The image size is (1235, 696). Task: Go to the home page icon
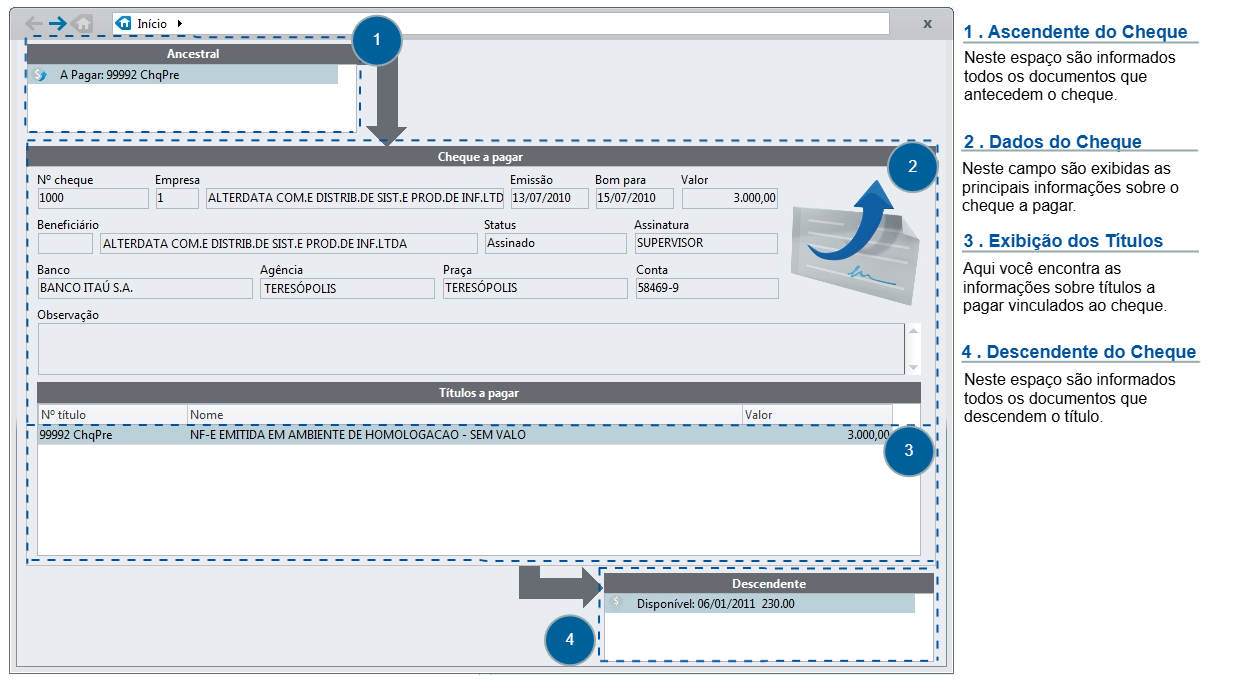click(x=83, y=22)
